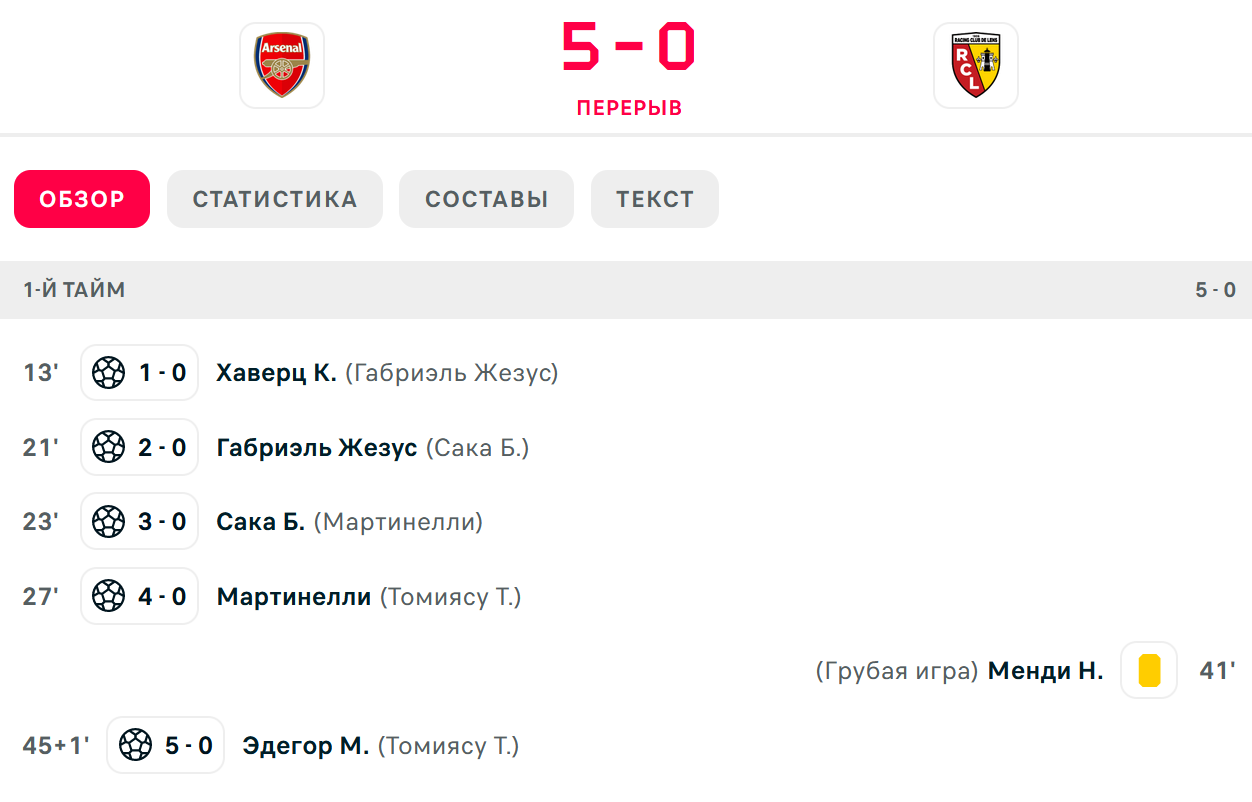Open scorer Габриэль Жезус at 21 minutes
The image size is (1252, 802).
(317, 447)
